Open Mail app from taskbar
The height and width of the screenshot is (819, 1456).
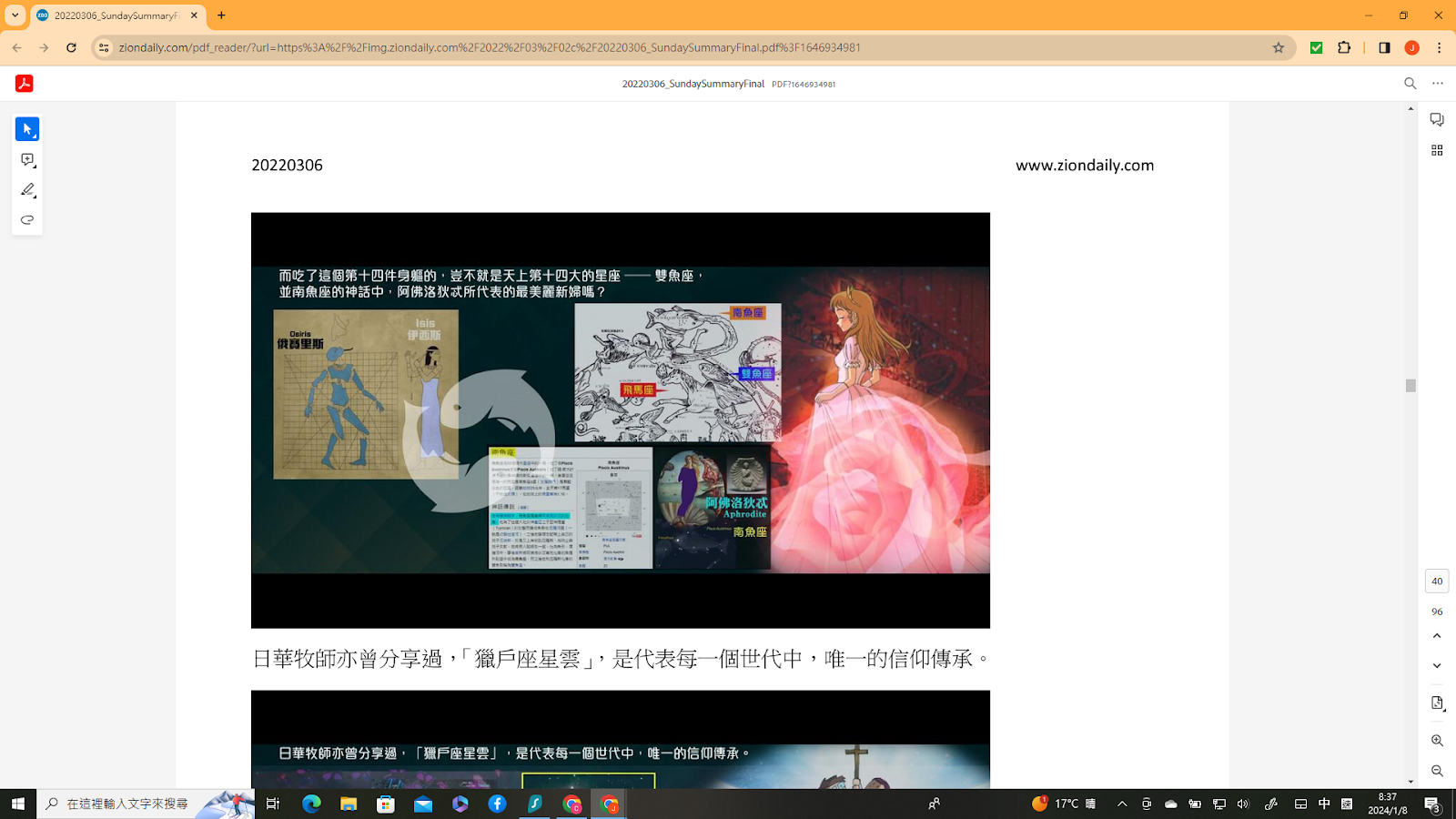pyautogui.click(x=423, y=804)
